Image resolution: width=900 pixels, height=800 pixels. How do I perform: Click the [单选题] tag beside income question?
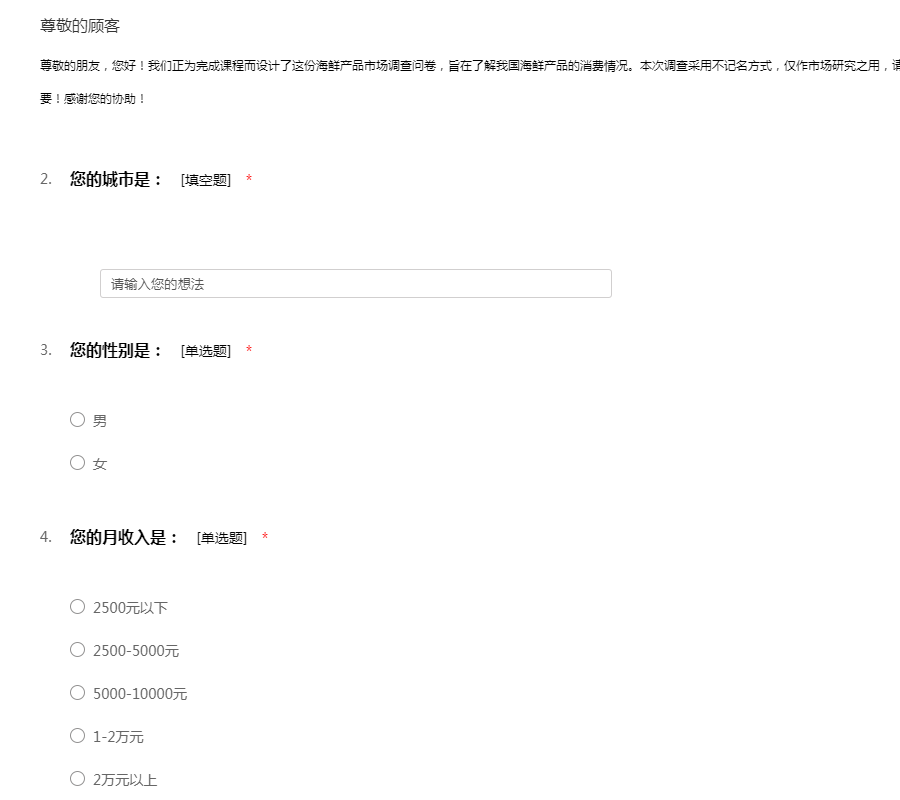pyautogui.click(x=222, y=538)
